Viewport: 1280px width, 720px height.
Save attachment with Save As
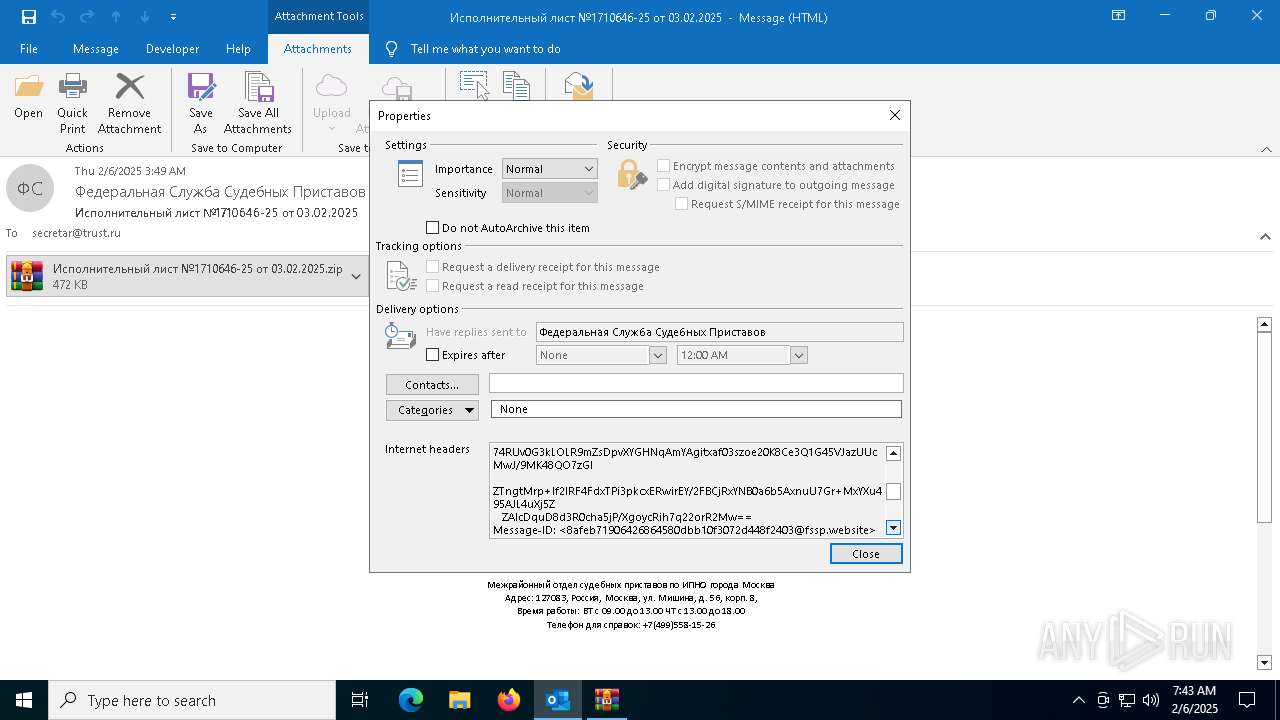pyautogui.click(x=201, y=103)
